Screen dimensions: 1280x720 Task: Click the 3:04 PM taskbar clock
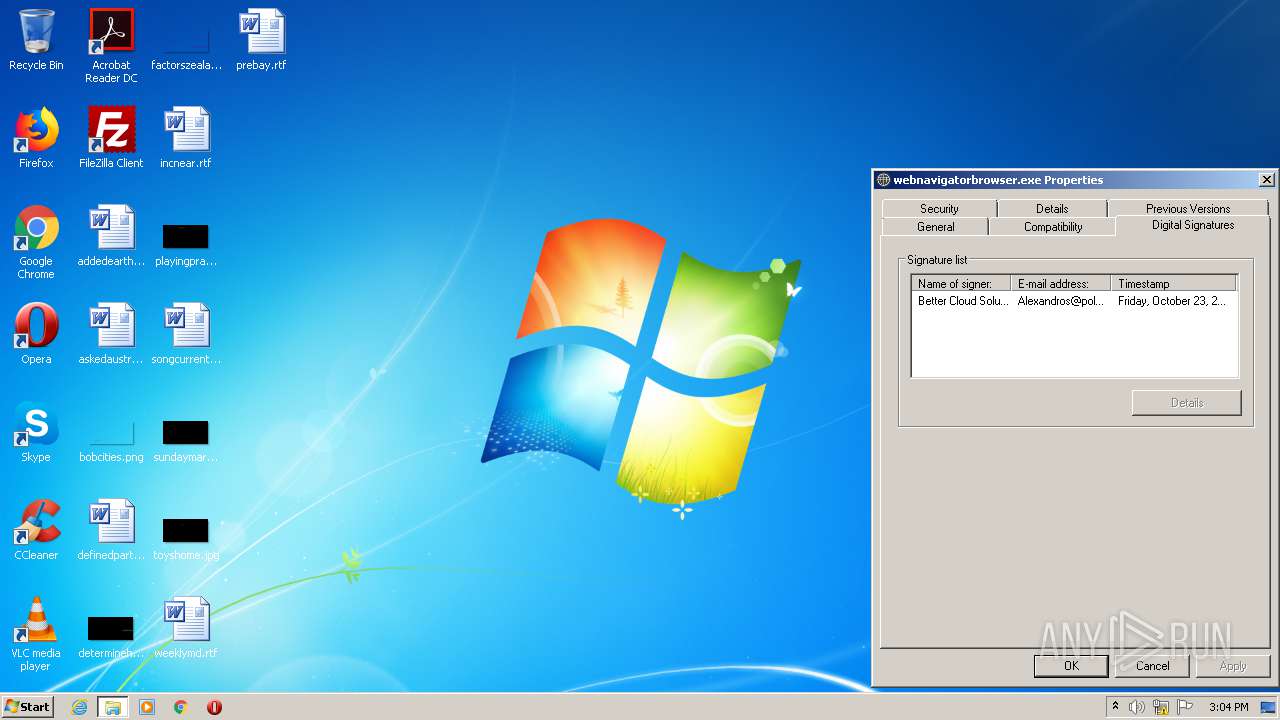(1228, 707)
